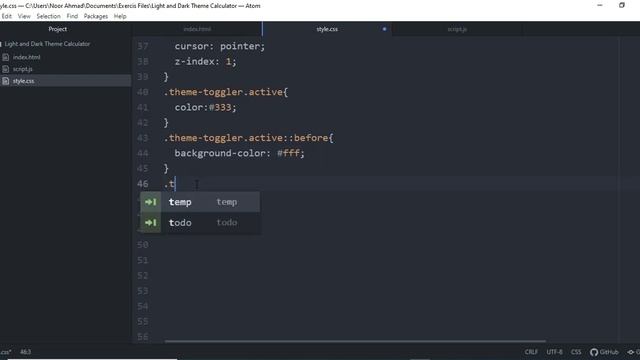The width and height of the screenshot is (640, 360).
Task: Collapse the Light and Dark Theme Calculator folder
Action: click(x=47, y=44)
